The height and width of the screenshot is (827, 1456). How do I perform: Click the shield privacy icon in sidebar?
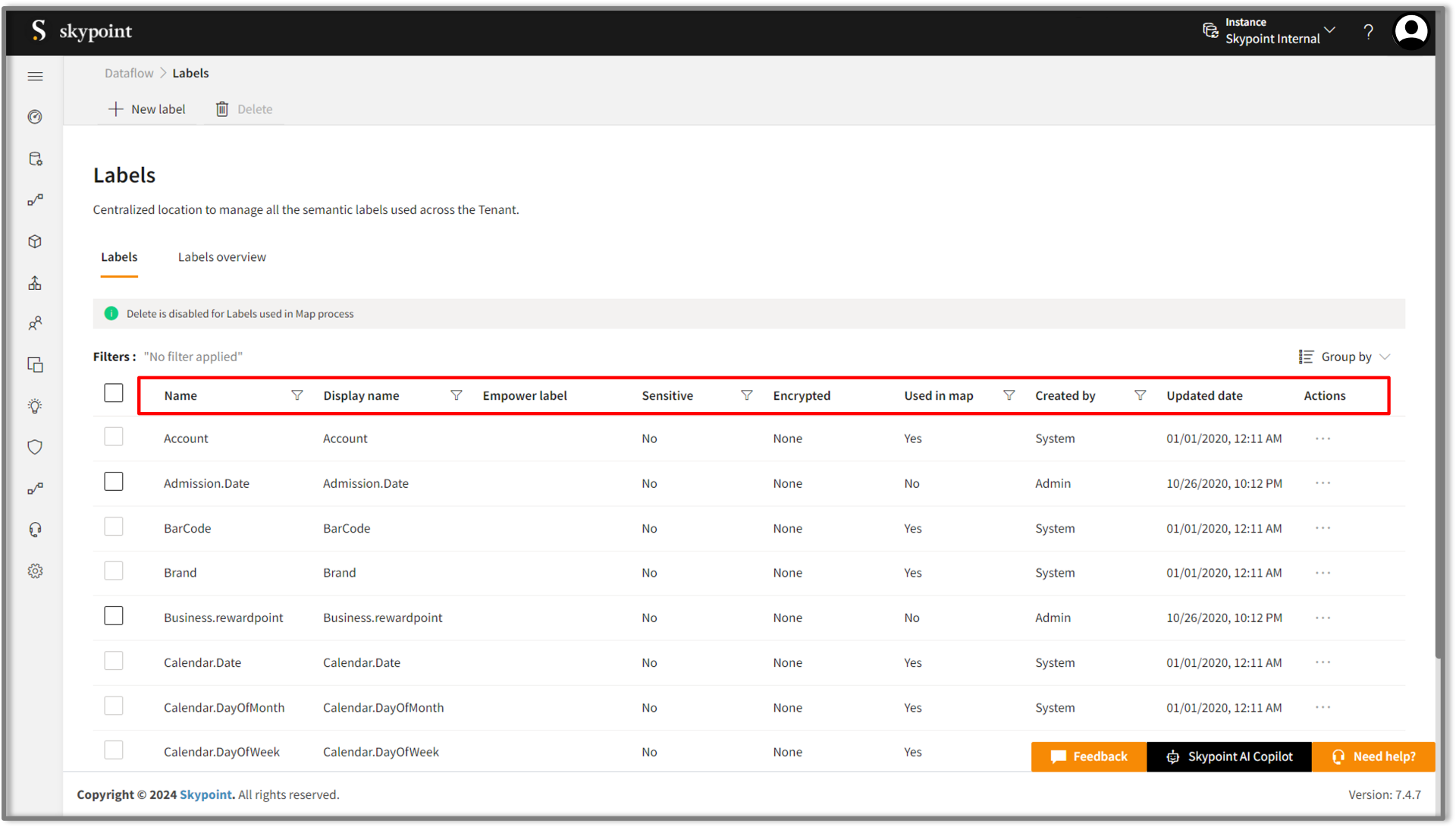(x=35, y=447)
